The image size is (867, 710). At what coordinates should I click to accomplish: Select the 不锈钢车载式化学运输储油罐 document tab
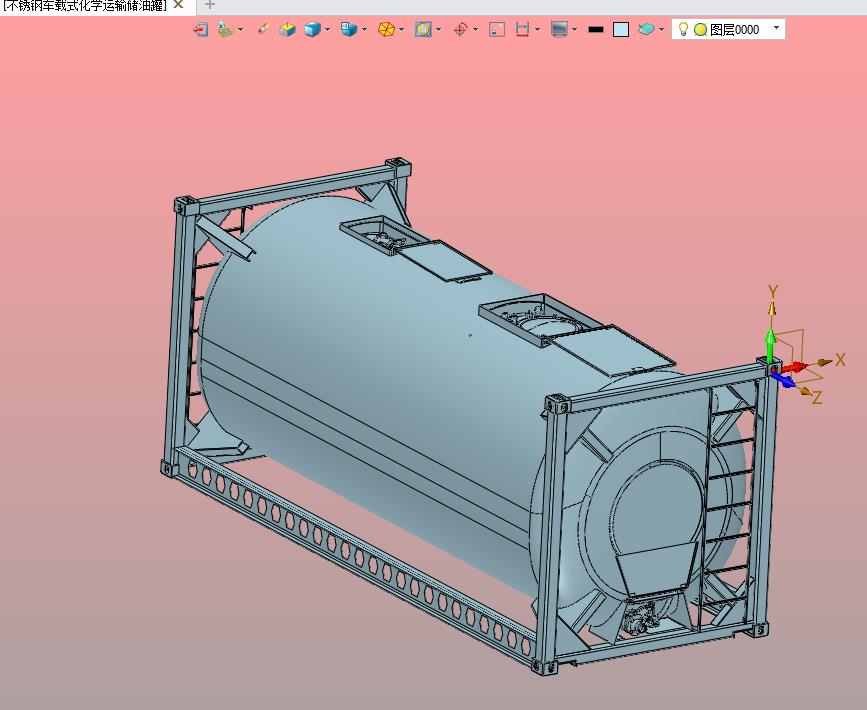click(84, 5)
